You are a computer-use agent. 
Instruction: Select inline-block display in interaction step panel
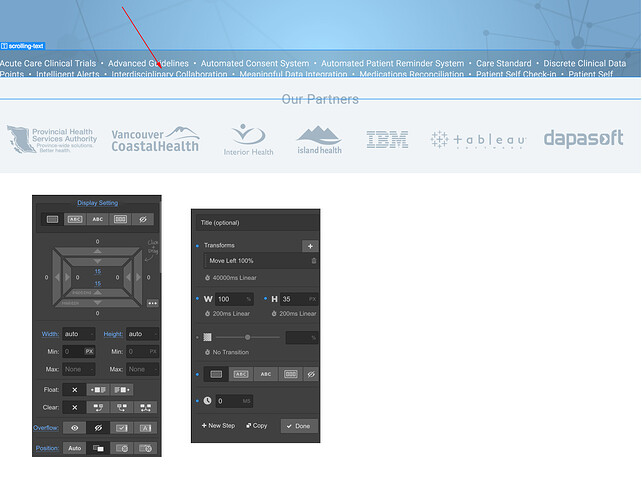(241, 374)
